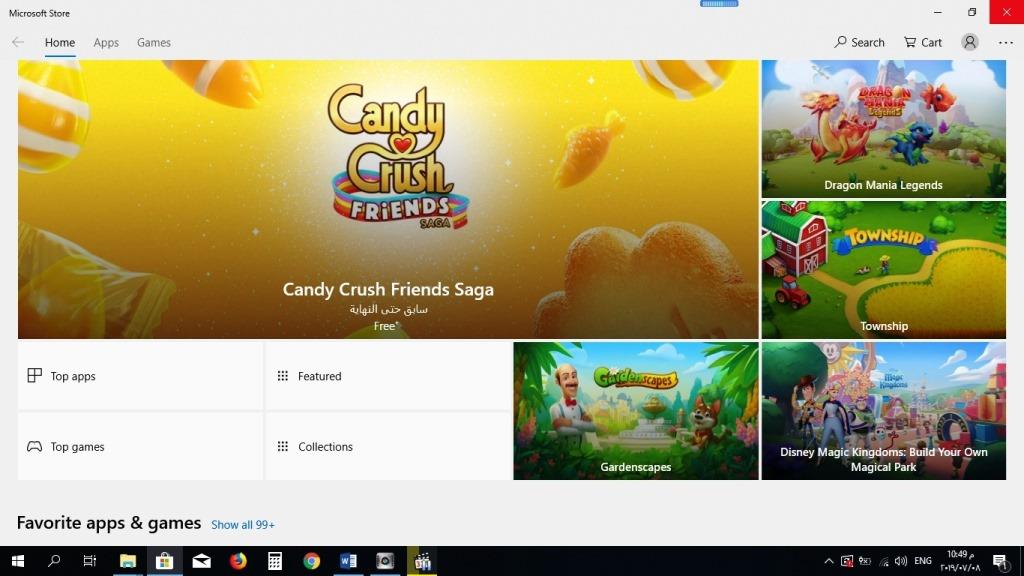The image size is (1024, 576).
Task: Open the user account icon
Action: (x=970, y=42)
